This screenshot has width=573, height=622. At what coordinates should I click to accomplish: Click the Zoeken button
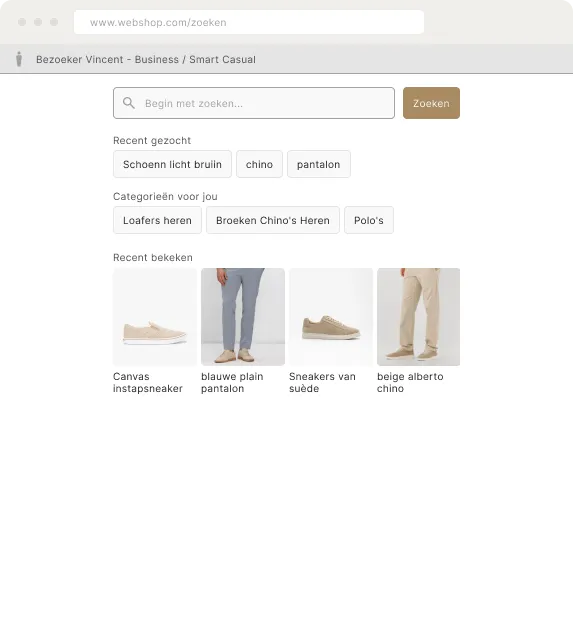431,103
